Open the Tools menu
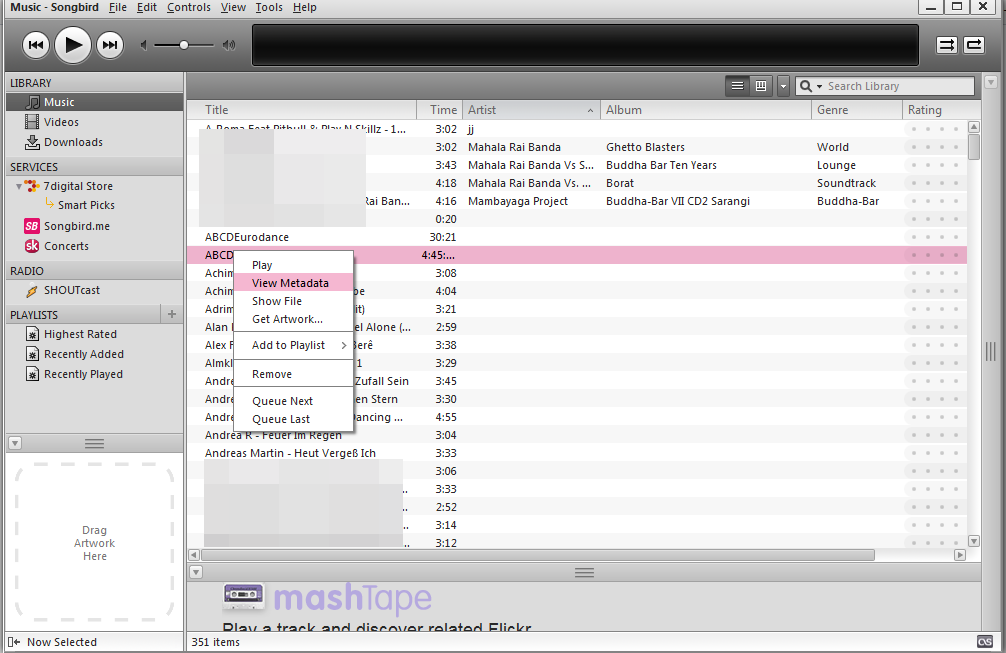The image size is (1006, 653). (269, 7)
